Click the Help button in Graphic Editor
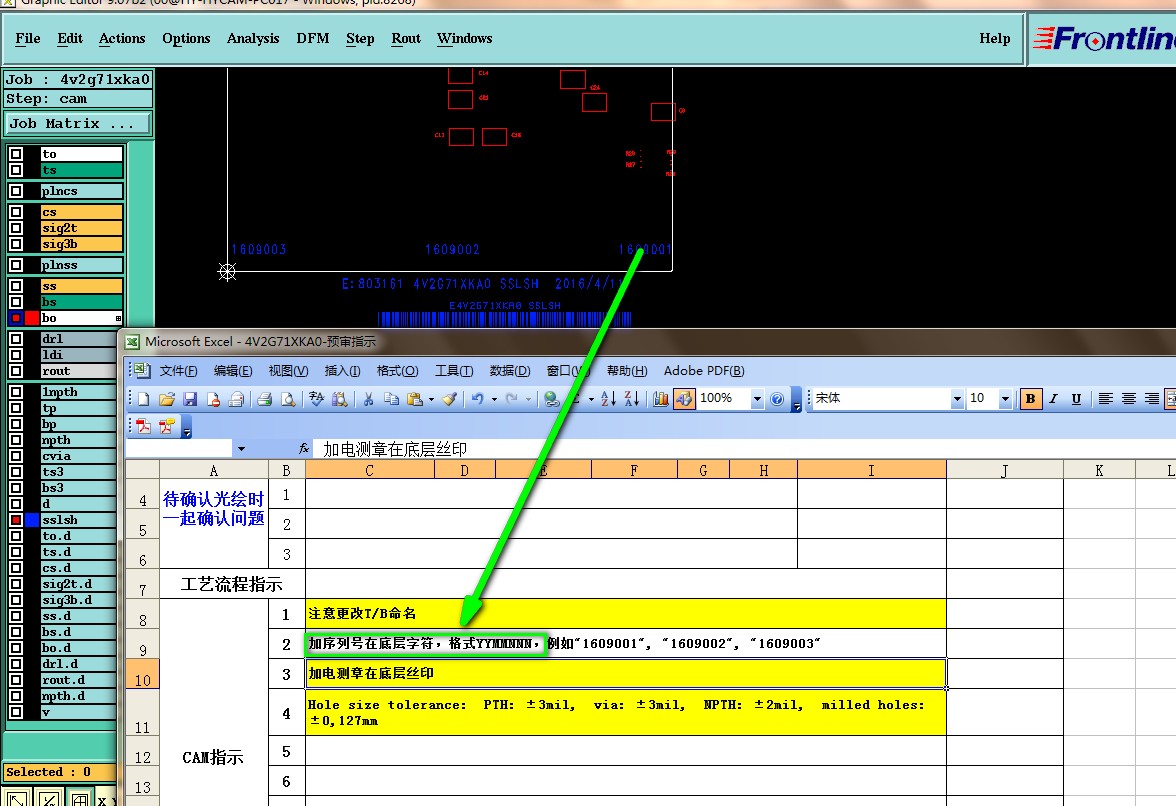 pos(994,38)
